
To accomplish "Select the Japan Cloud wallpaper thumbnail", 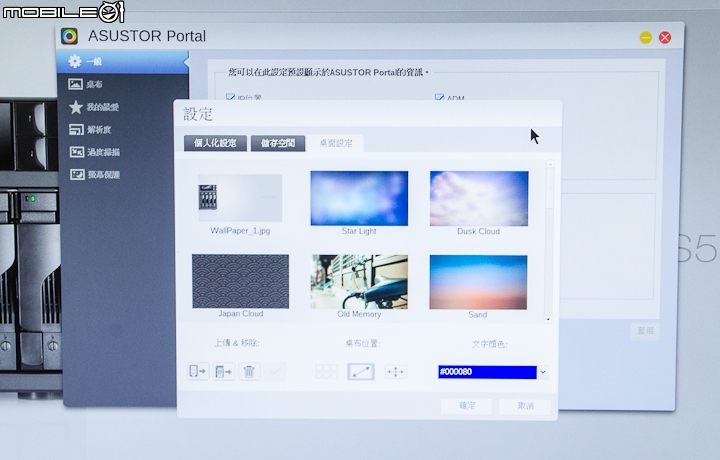I will pos(240,281).
